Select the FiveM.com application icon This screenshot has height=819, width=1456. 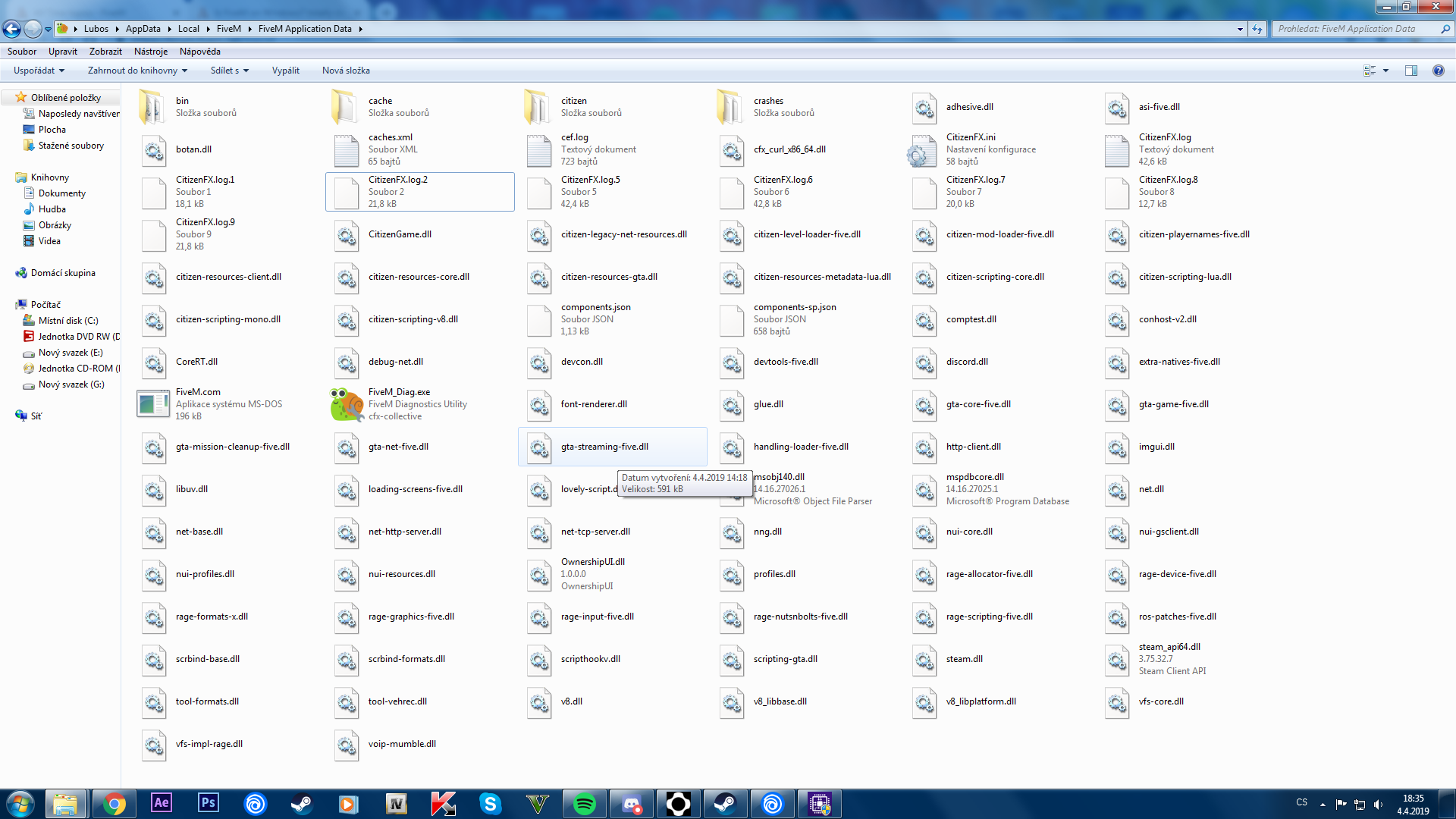(153, 404)
